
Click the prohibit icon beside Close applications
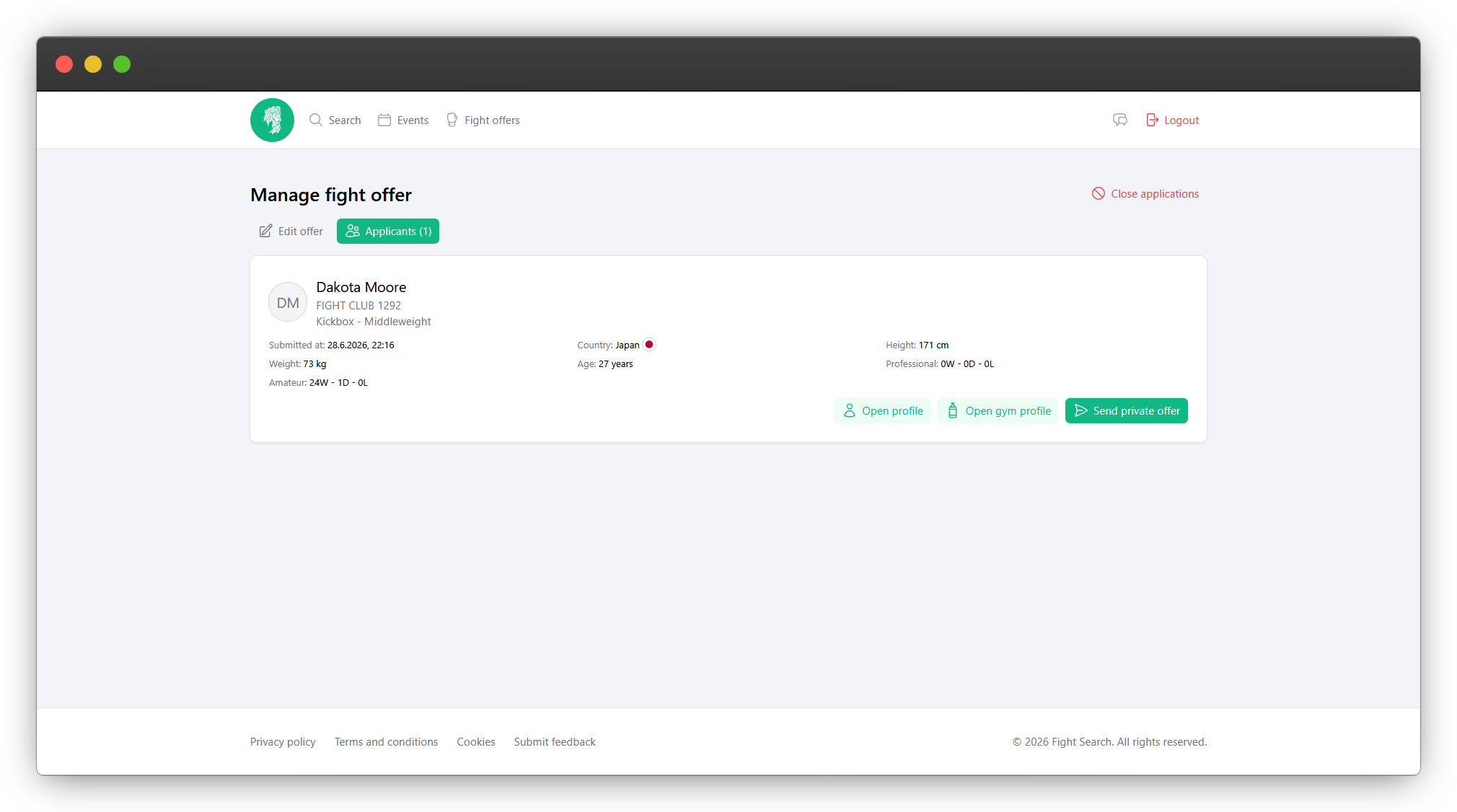coord(1098,193)
